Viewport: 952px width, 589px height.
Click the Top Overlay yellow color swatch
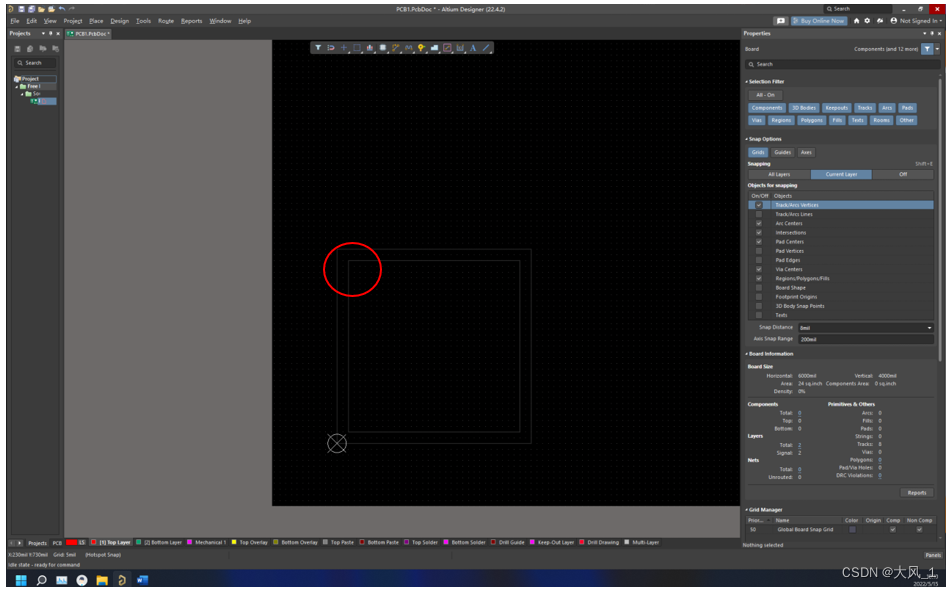(x=234, y=542)
